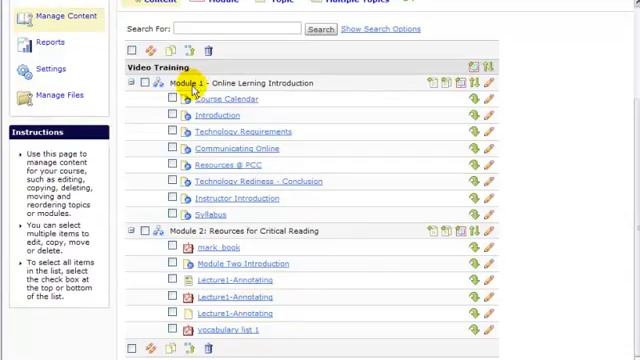
Task: Click the edit multiple pencils icon in bottom toolbar
Action: [151, 348]
